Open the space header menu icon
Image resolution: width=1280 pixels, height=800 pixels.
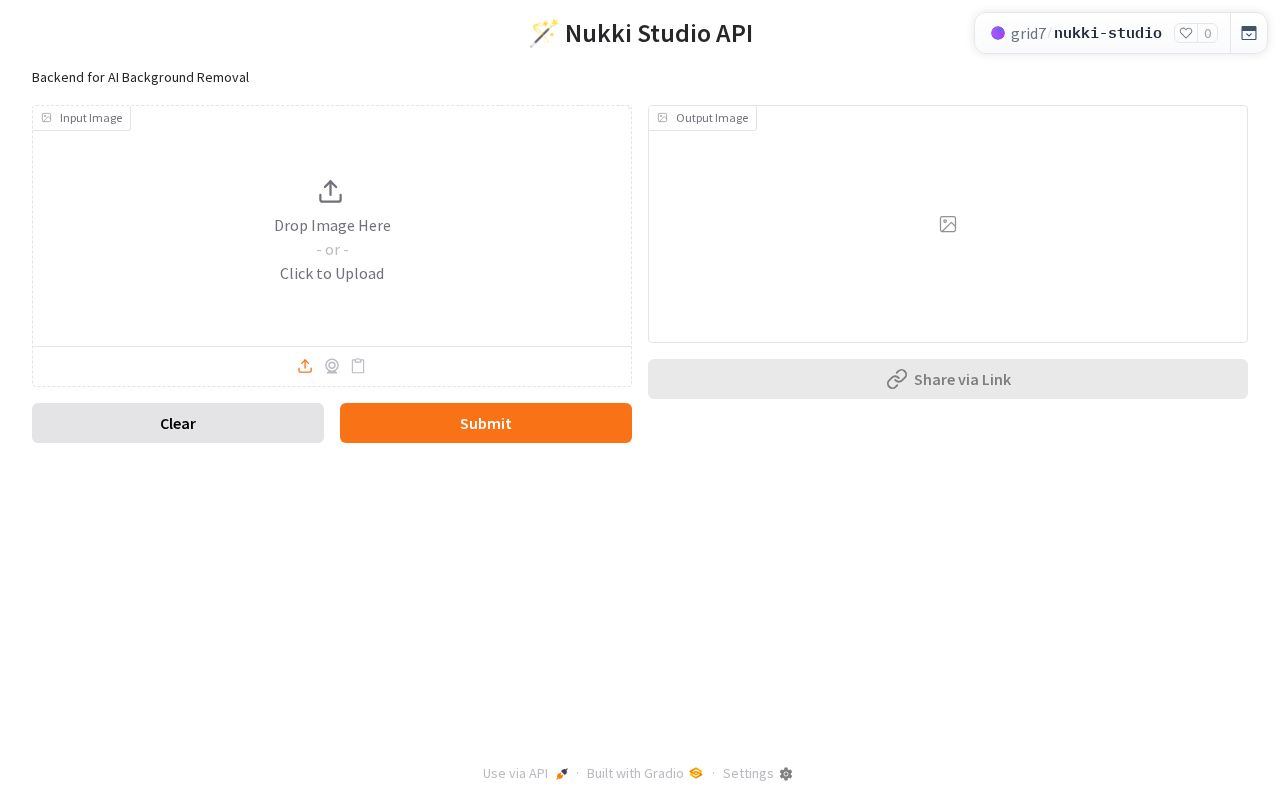(1249, 33)
